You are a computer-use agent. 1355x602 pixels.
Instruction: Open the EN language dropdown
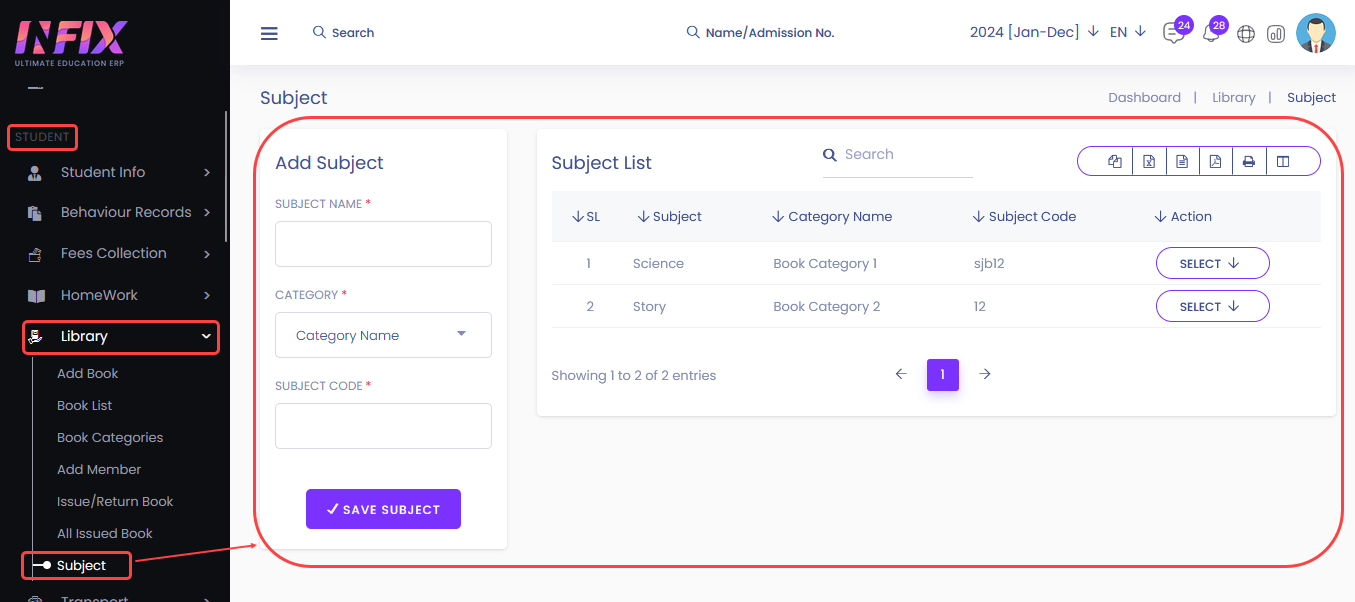(1128, 32)
